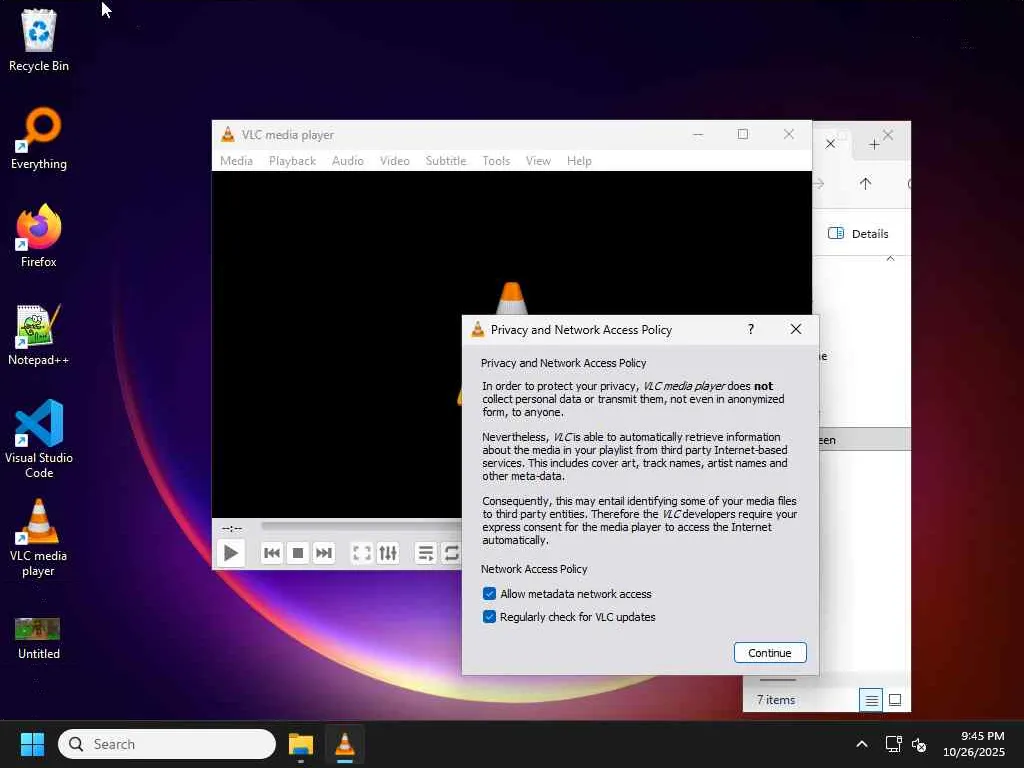Screen dimensions: 1024x768
Task: Add a new tab in File Explorer
Action: (x=874, y=144)
